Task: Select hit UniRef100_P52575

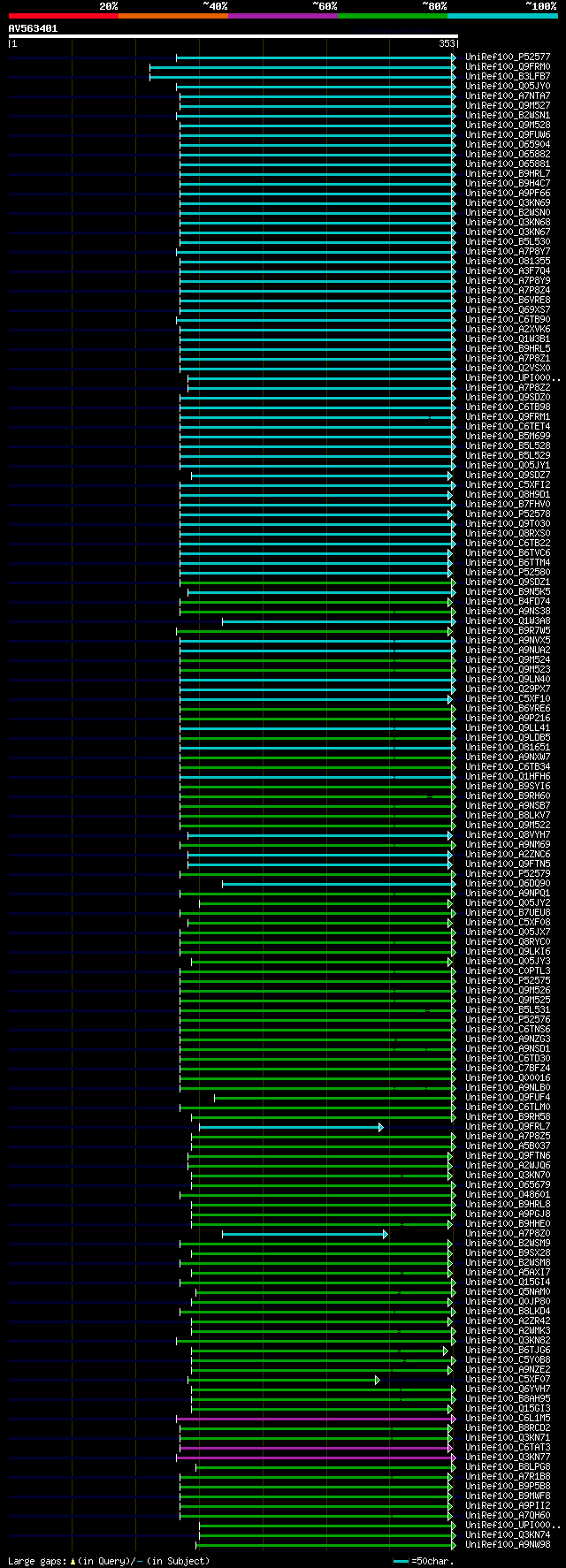Action: 508,981
